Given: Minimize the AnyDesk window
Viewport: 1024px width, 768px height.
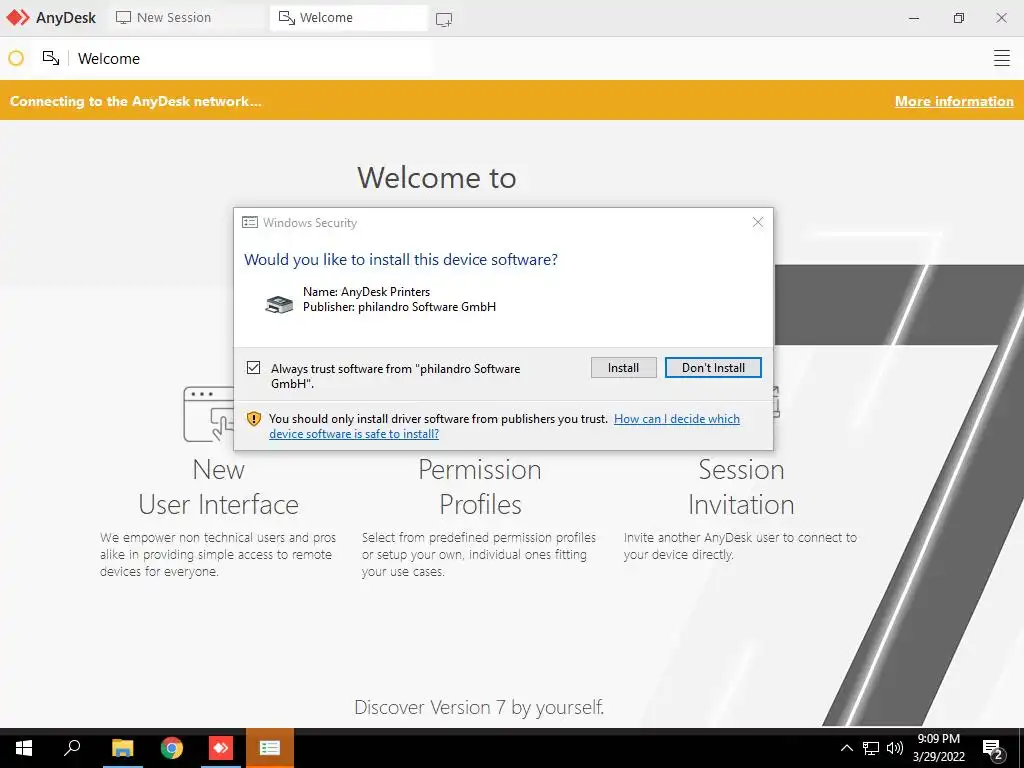Looking at the screenshot, I should tap(914, 18).
